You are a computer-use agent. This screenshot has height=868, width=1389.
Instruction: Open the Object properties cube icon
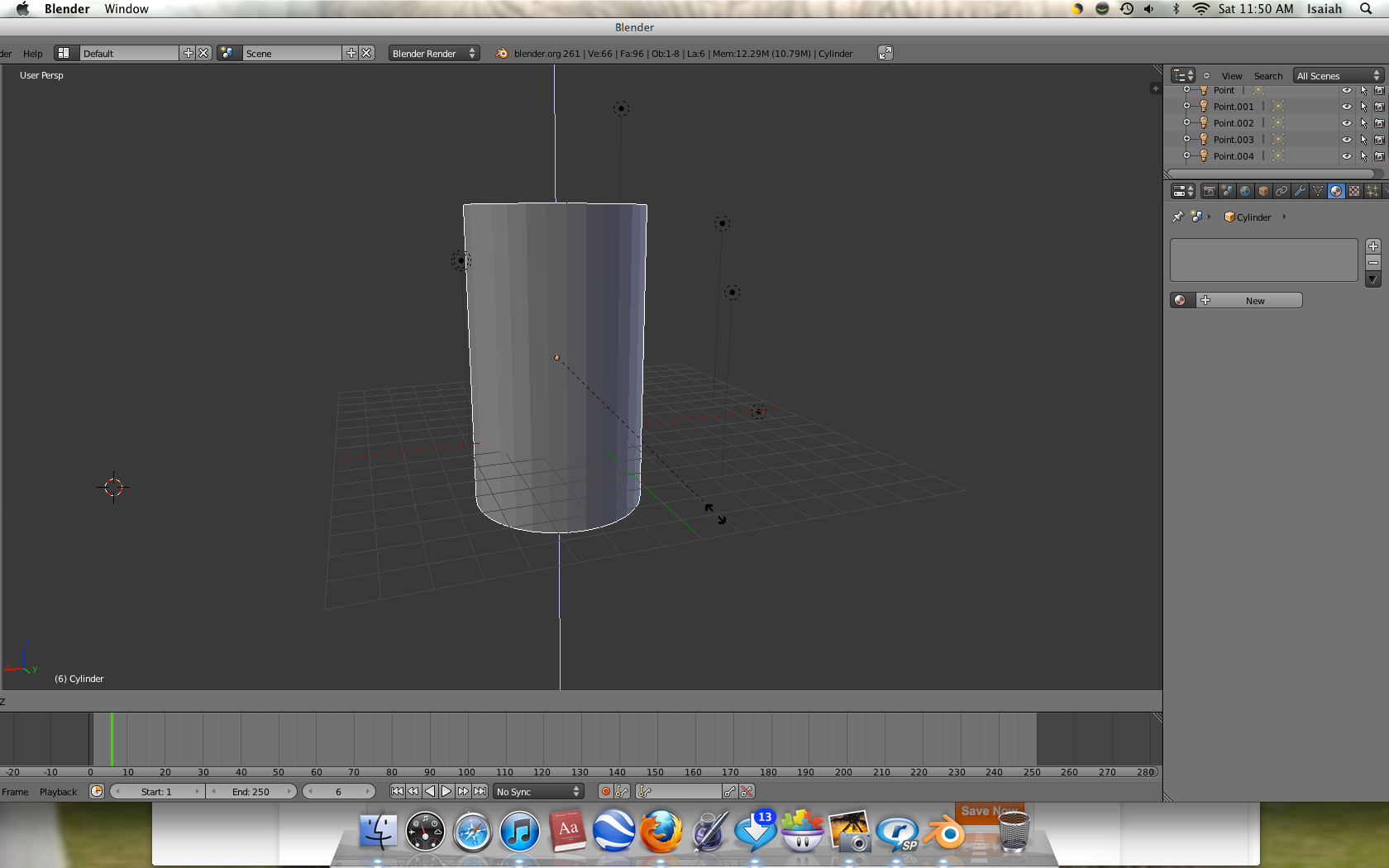pos(1263,191)
